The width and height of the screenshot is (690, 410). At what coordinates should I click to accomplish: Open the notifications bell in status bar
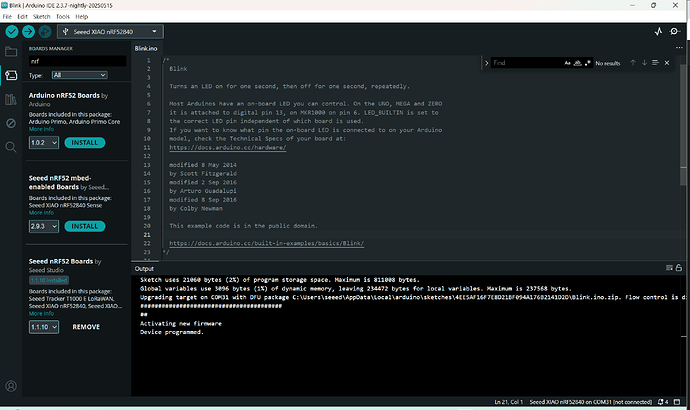point(663,402)
